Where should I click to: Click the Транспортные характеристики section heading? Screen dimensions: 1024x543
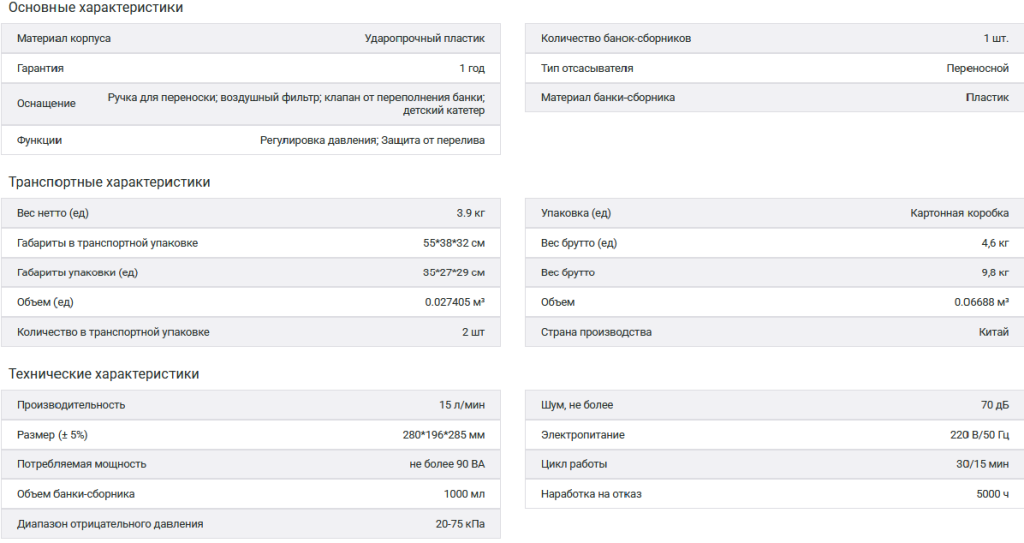coord(109,182)
